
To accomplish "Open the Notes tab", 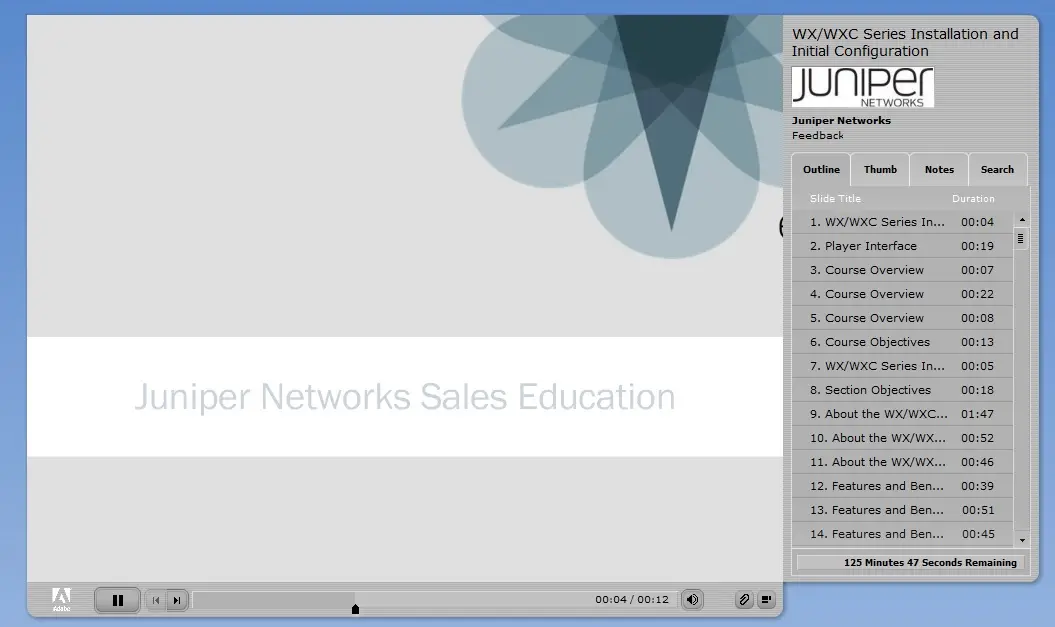I will pyautogui.click(x=939, y=170).
